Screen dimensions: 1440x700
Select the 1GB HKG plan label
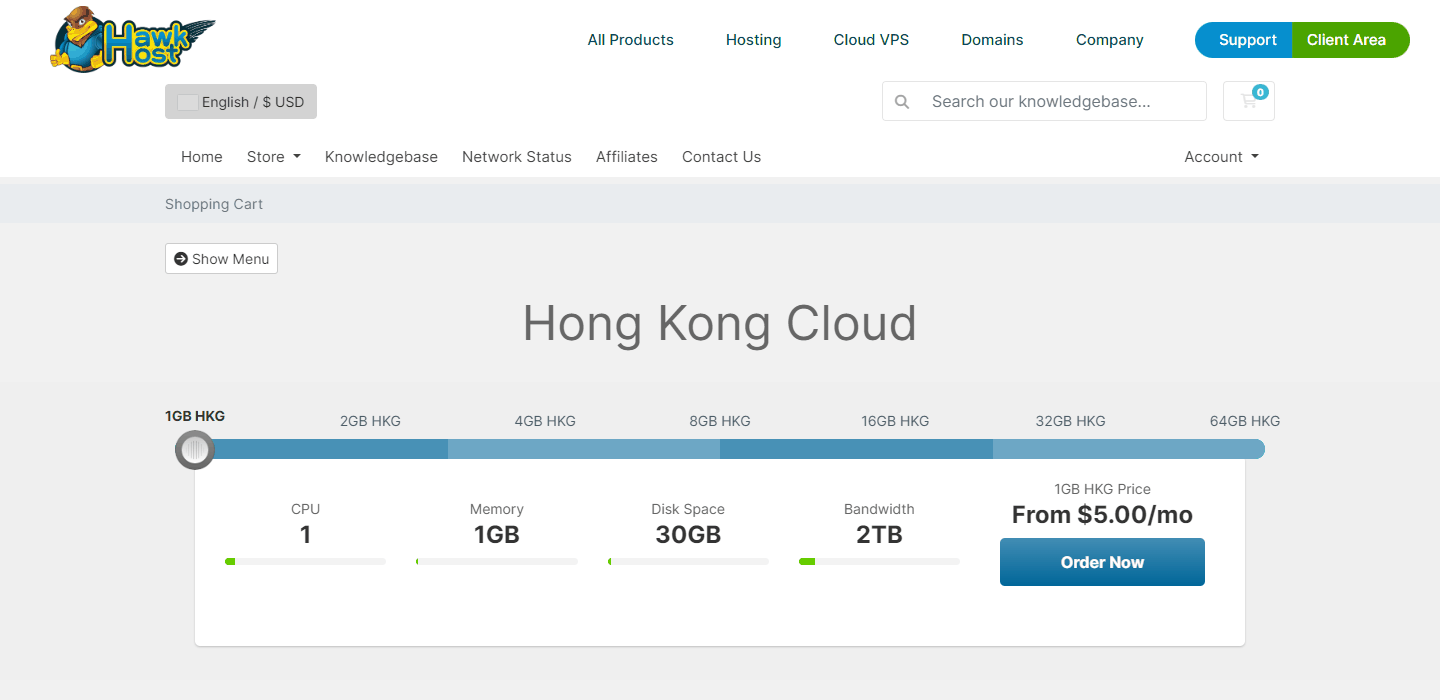pos(195,416)
